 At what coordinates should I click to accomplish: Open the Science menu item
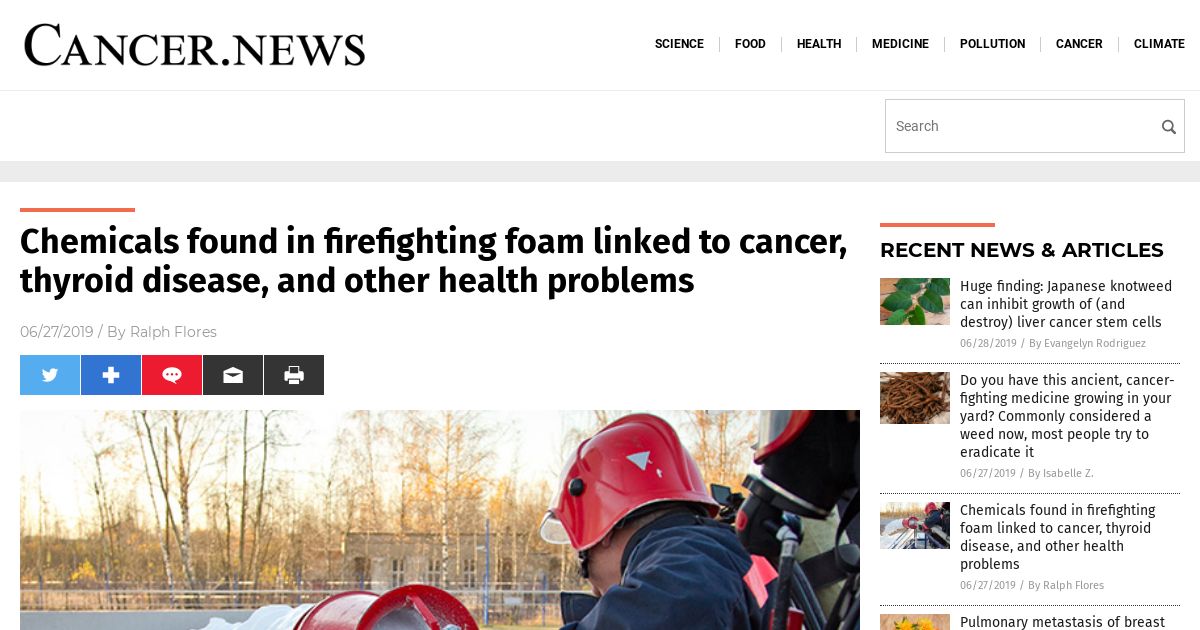(x=679, y=44)
